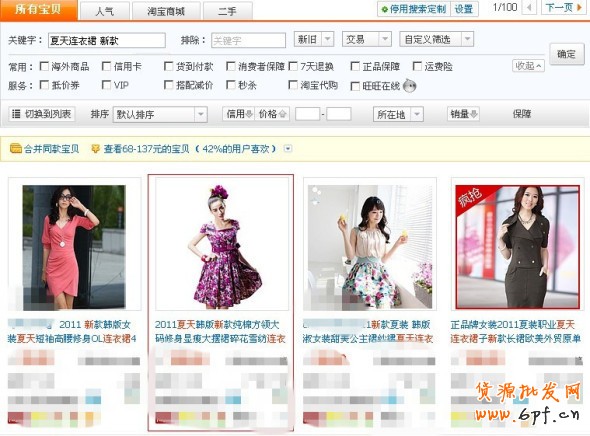Enable the 海外商品 checkbox
590x436 pixels.
(44, 67)
